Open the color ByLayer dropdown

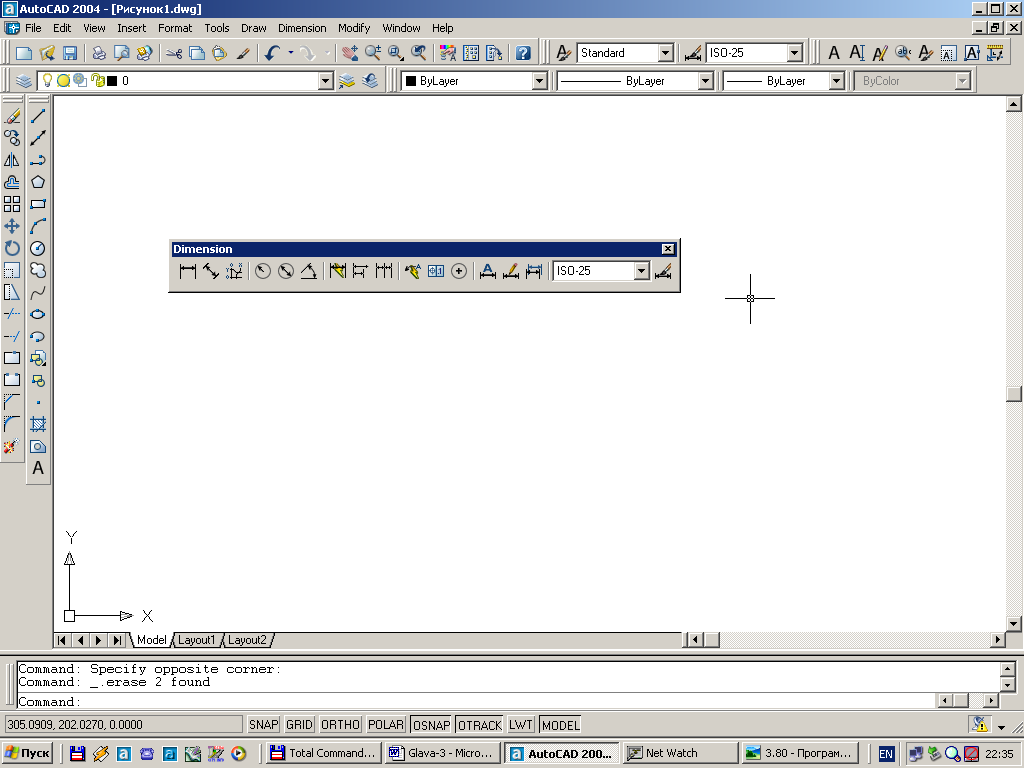[x=539, y=81]
